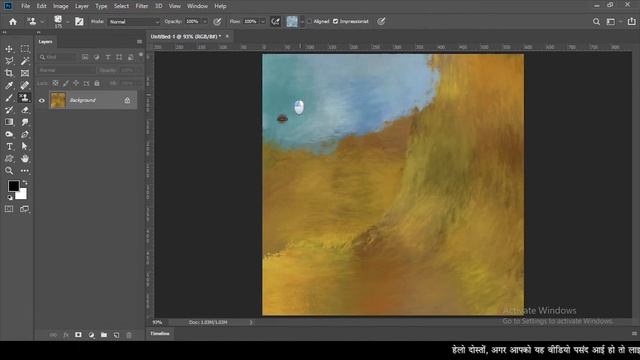Open the brush preset picker arrow
640x360 pixels.
click(x=68, y=22)
